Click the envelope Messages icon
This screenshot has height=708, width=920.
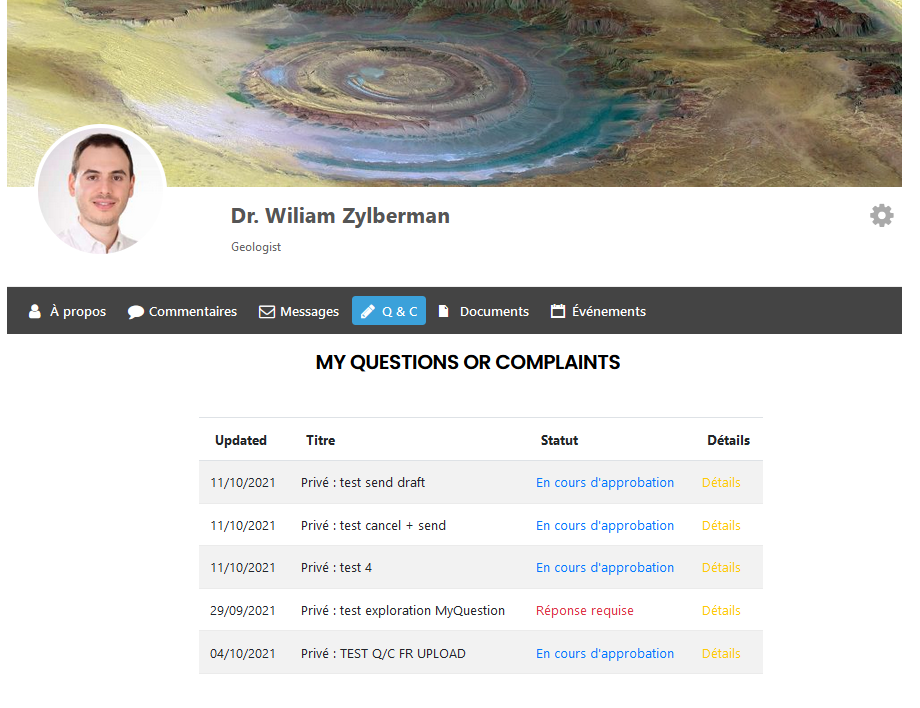pyautogui.click(x=267, y=311)
